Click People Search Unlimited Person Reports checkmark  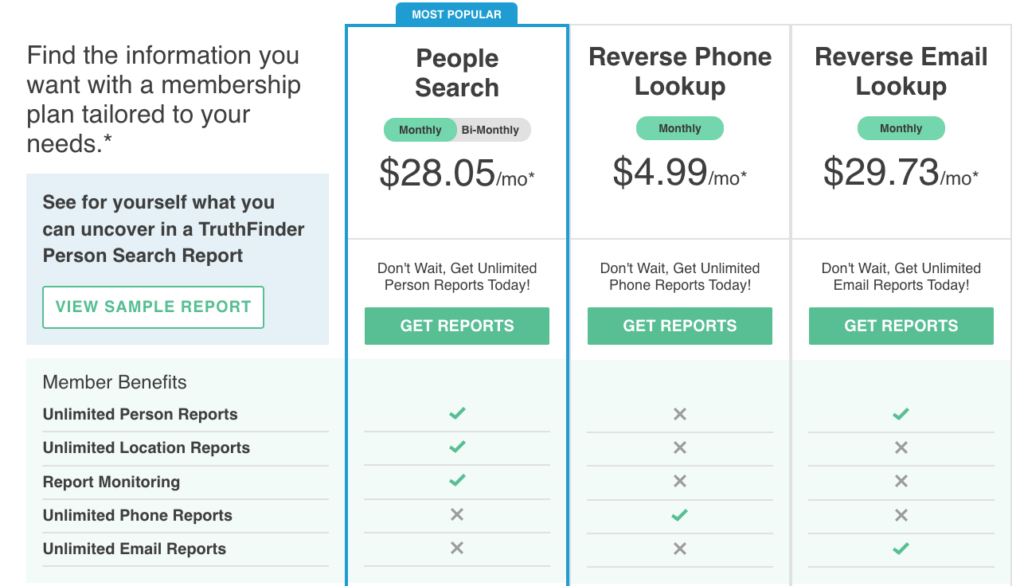pos(457,413)
